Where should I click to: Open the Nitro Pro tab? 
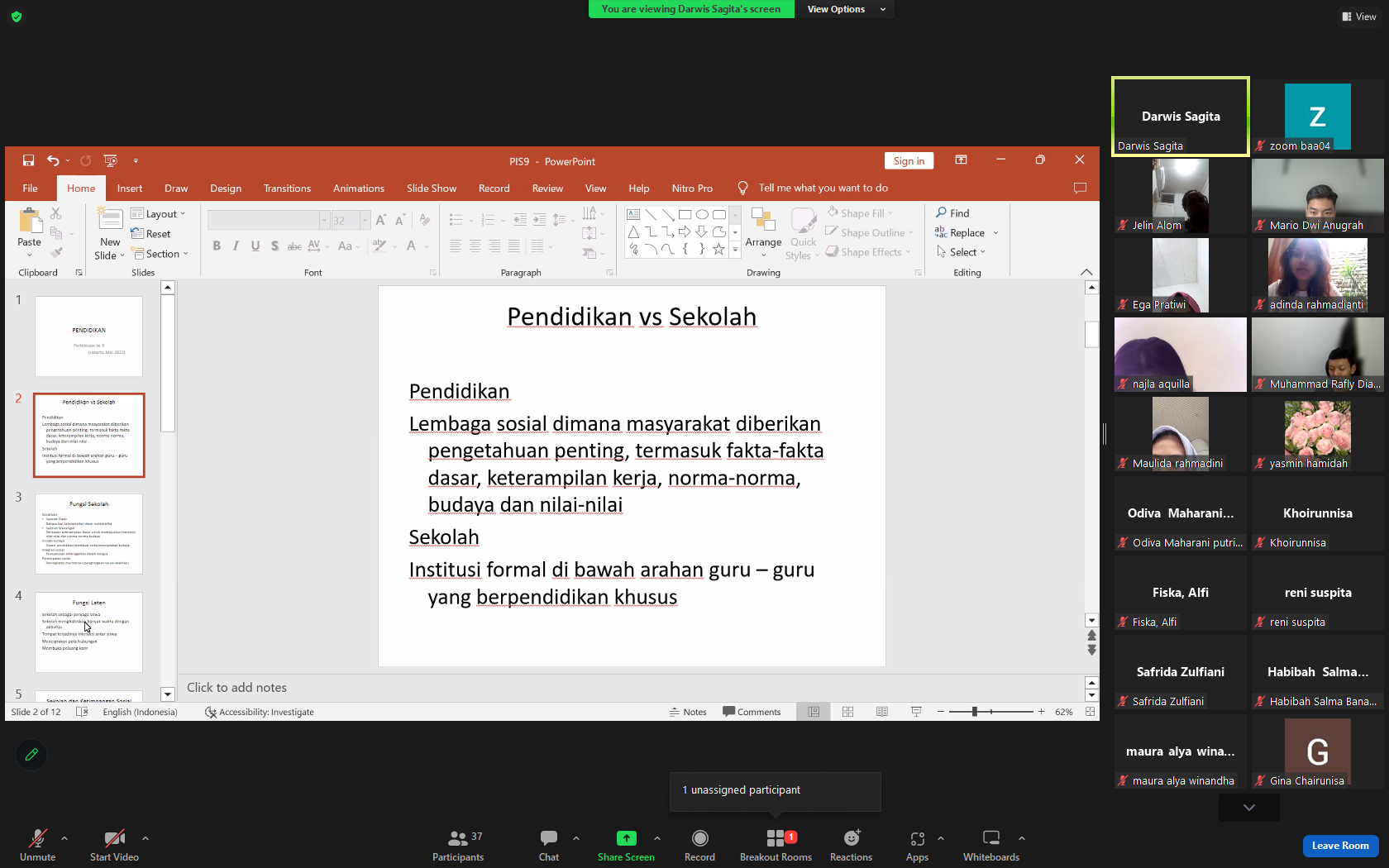point(692,188)
